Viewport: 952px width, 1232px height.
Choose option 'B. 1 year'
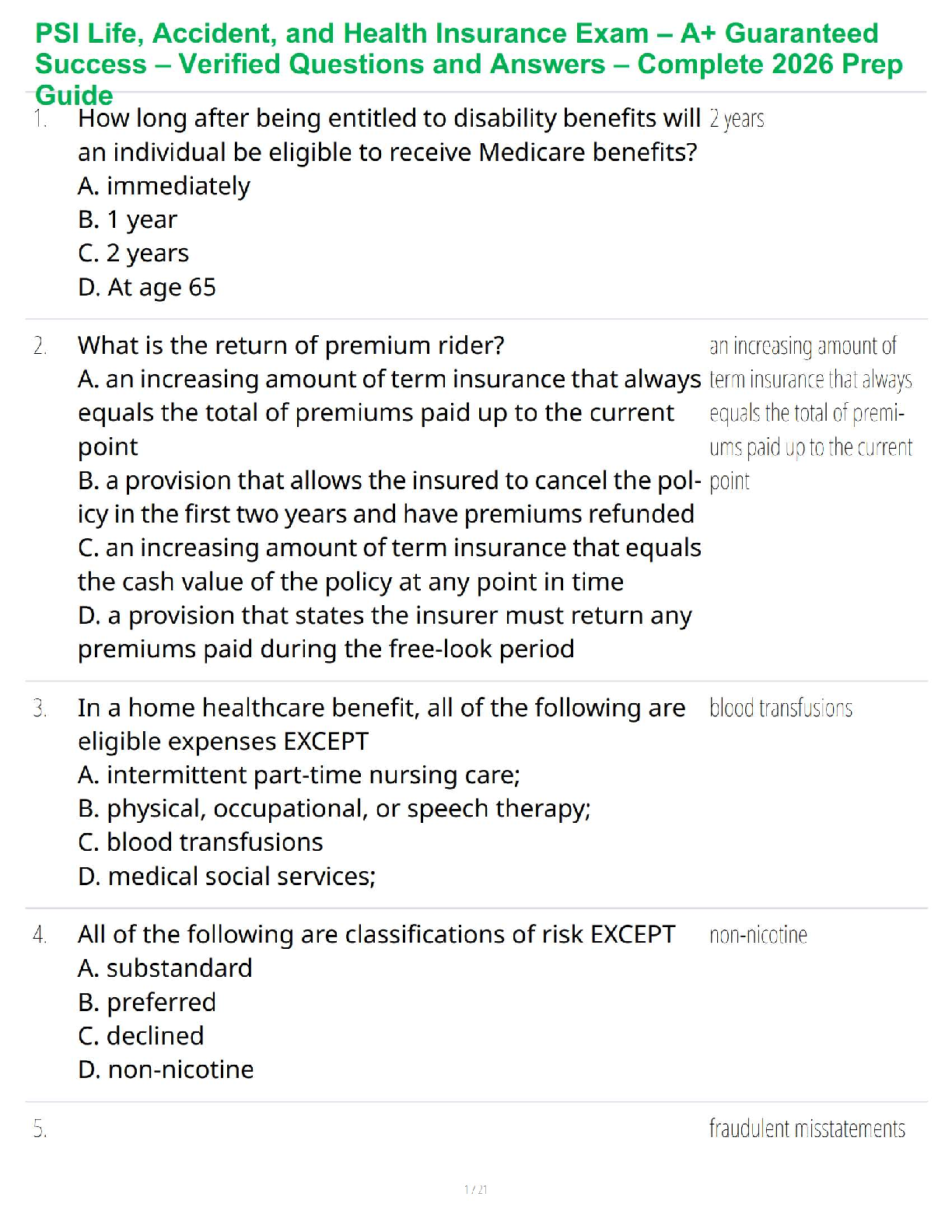[x=128, y=219]
